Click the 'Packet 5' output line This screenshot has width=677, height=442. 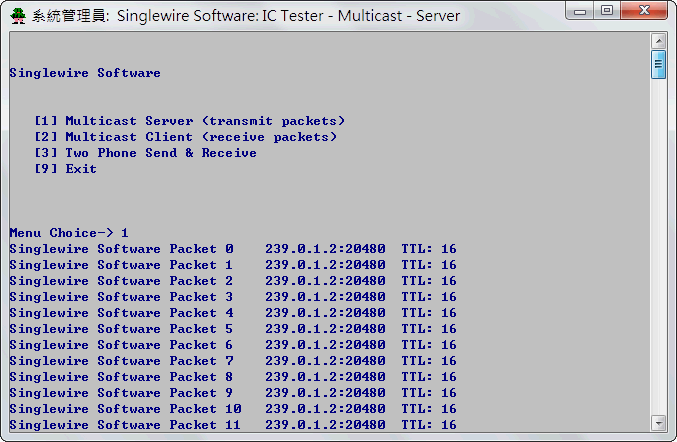(x=233, y=329)
